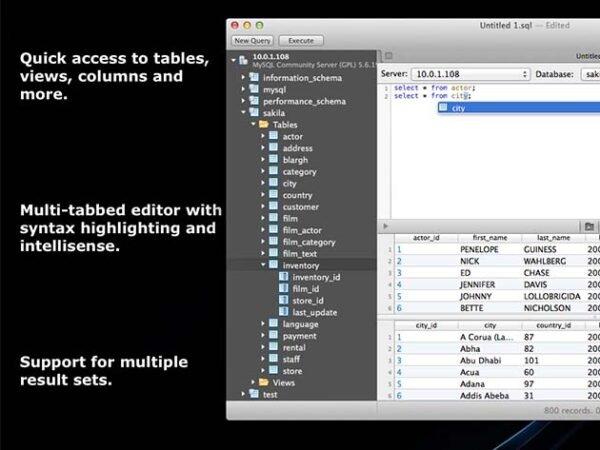600x450 pixels.
Task: Select the store table label
Action: pyautogui.click(x=292, y=371)
